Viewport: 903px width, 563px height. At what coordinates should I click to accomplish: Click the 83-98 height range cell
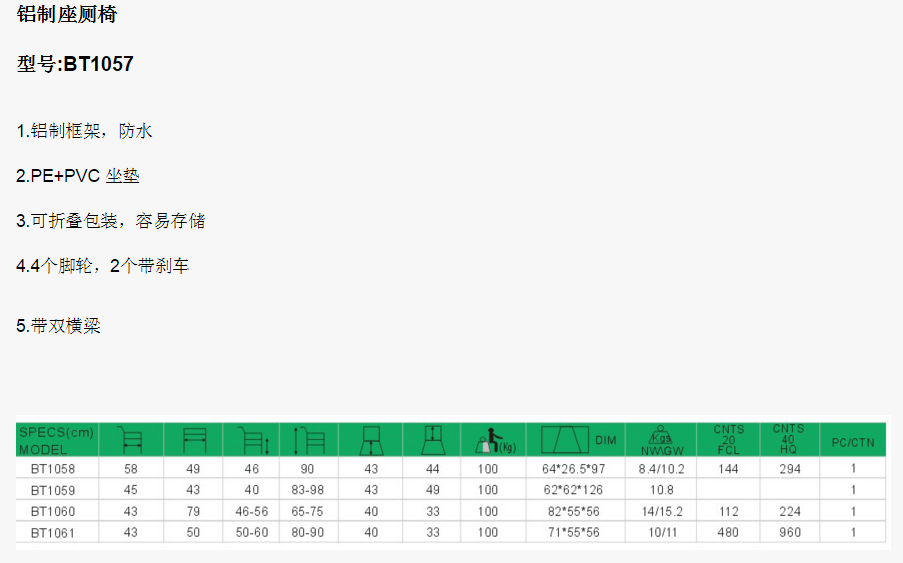pos(308,490)
